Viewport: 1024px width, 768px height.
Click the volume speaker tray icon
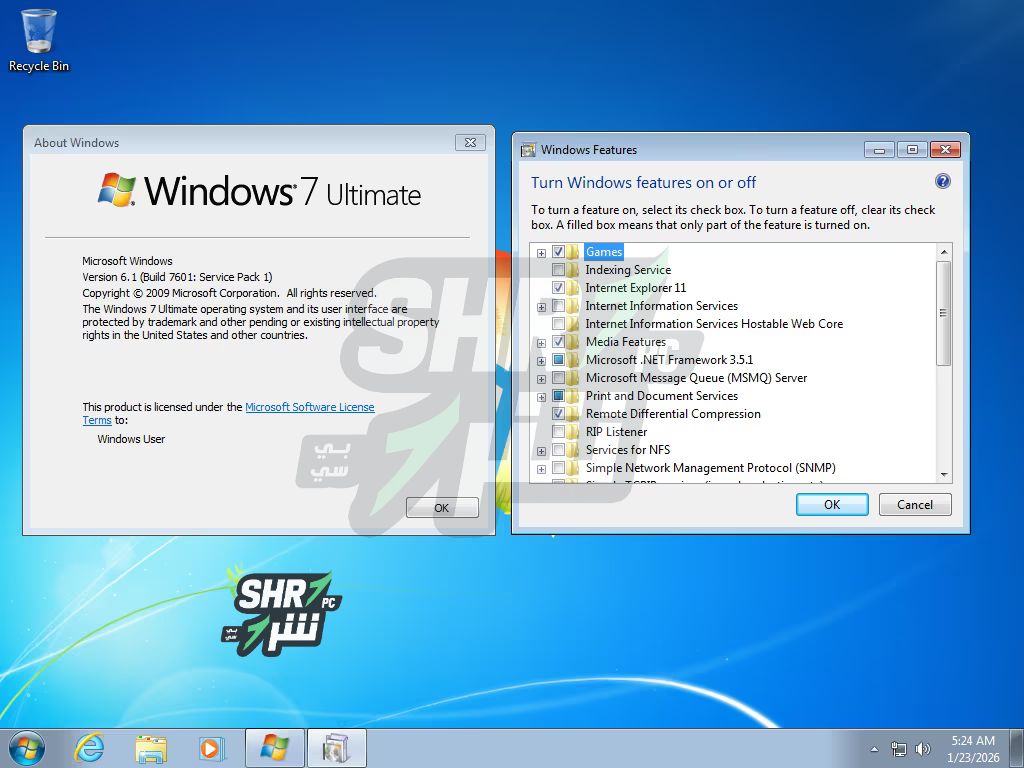922,749
